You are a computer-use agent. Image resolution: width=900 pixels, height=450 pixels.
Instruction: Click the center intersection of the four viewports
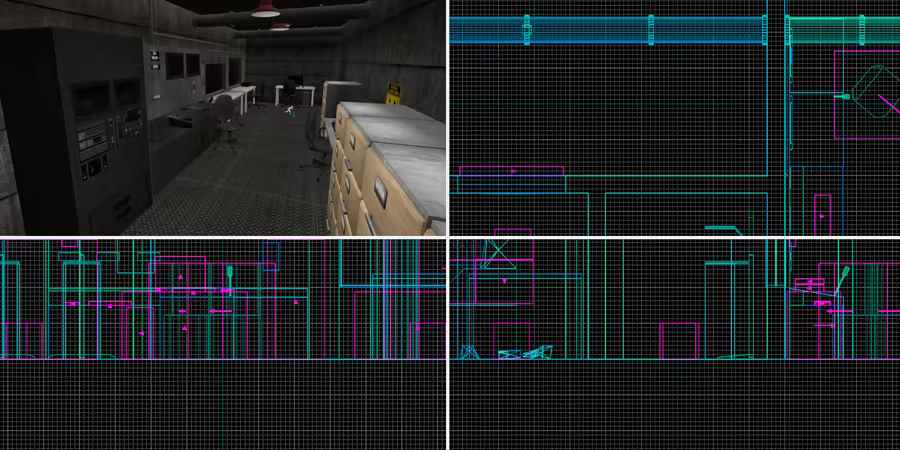pos(447,237)
